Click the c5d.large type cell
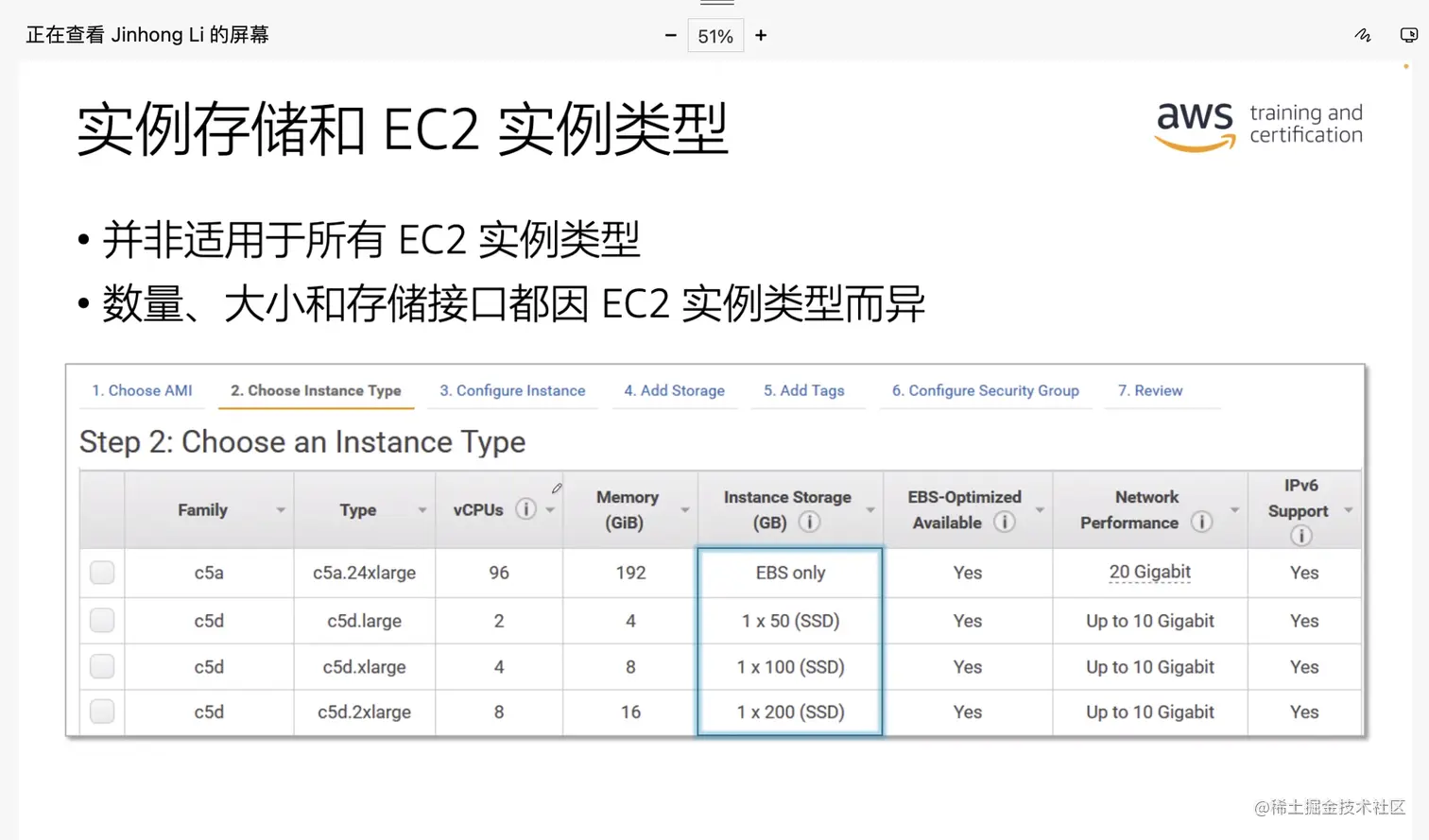 tap(365, 621)
